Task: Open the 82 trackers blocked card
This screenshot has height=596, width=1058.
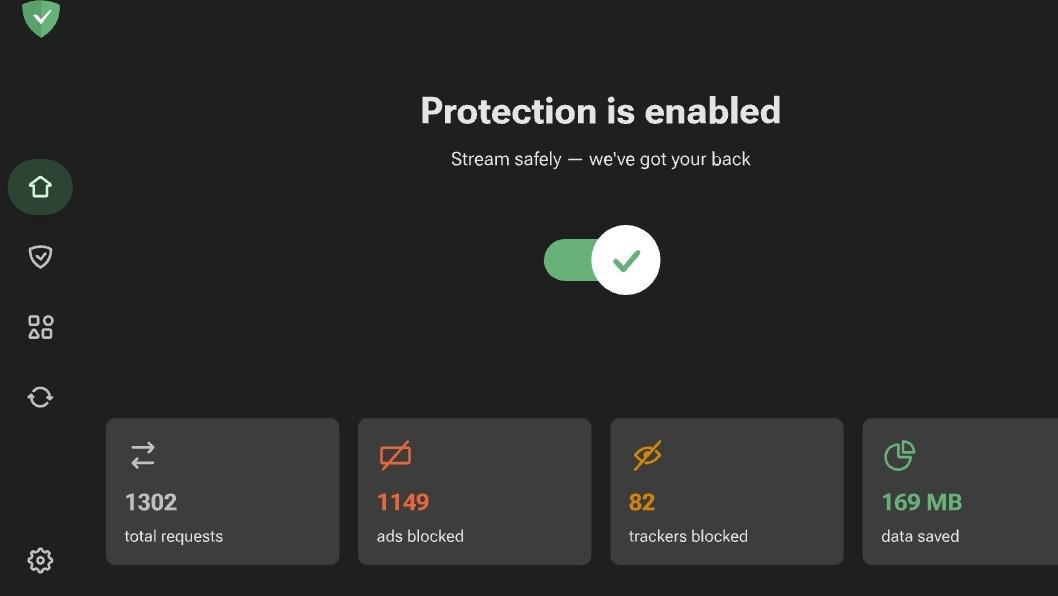Action: 726,491
